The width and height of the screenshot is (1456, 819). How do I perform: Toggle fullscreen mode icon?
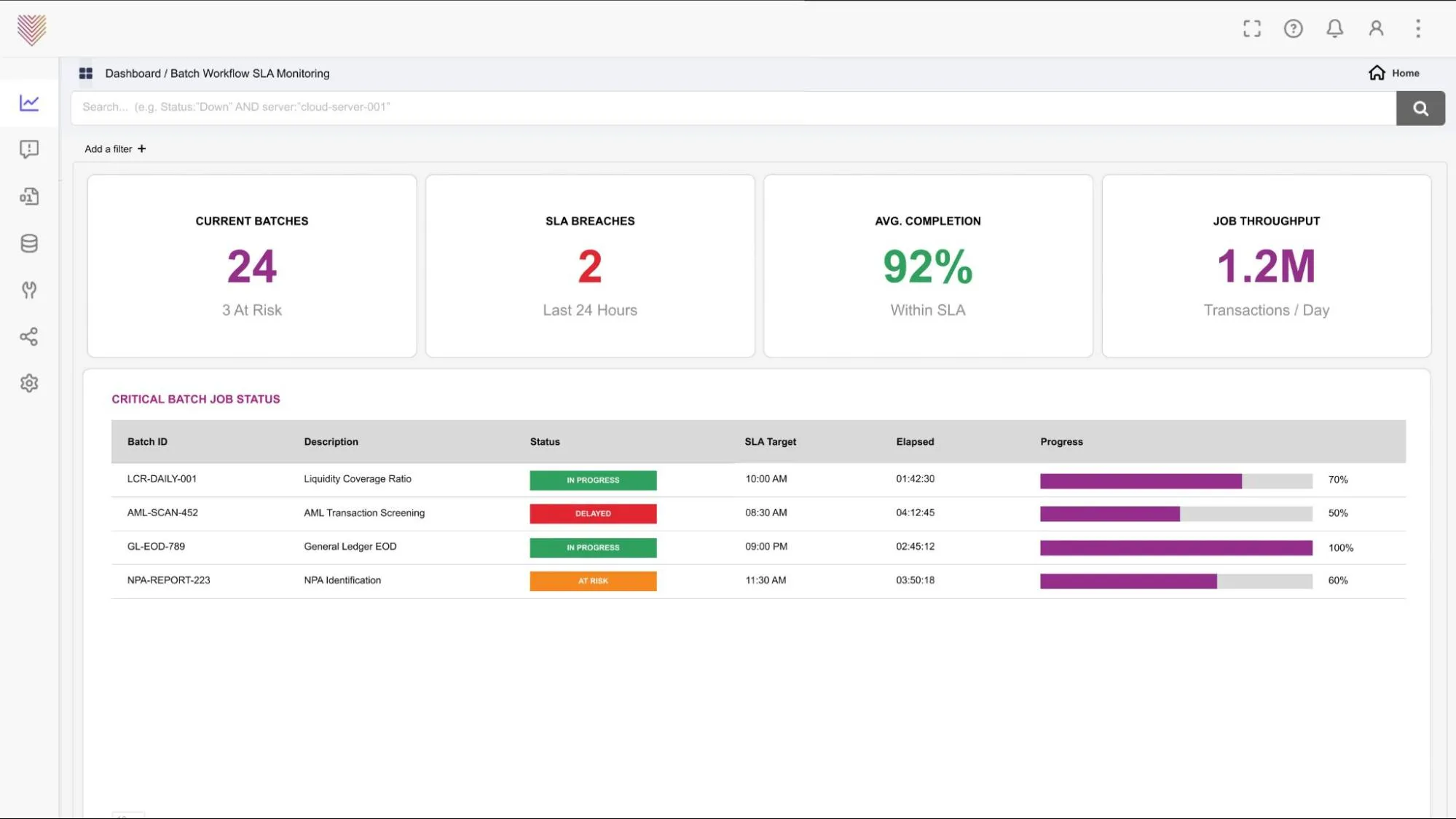(x=1251, y=28)
